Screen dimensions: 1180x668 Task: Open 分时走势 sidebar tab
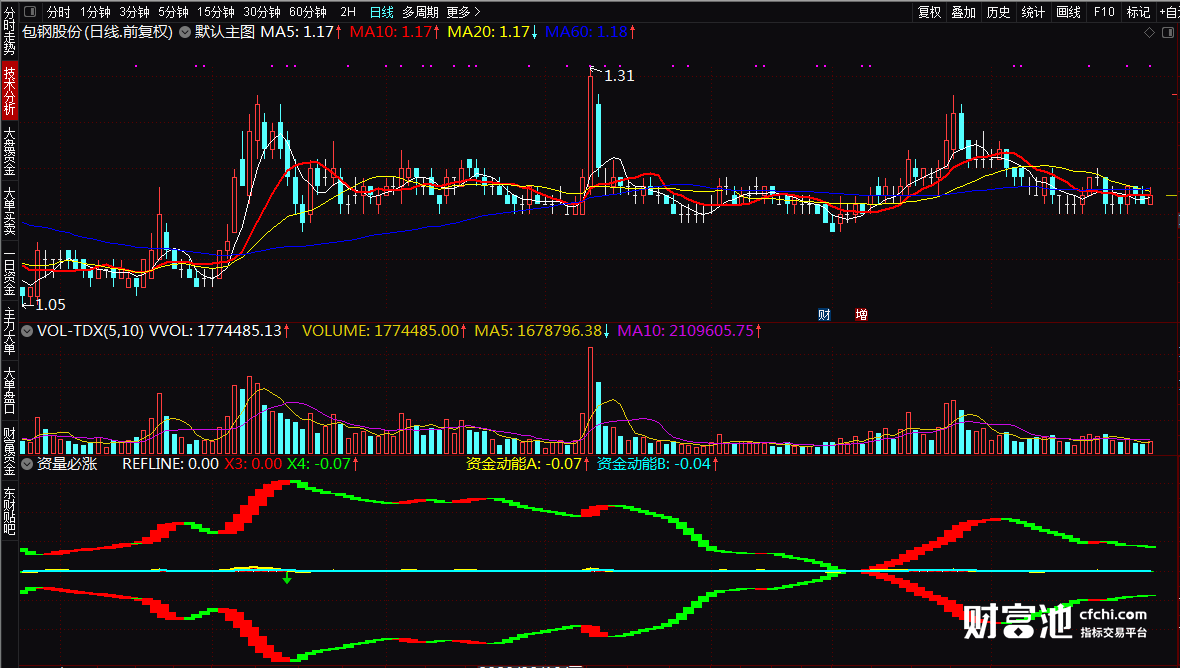coord(9,32)
